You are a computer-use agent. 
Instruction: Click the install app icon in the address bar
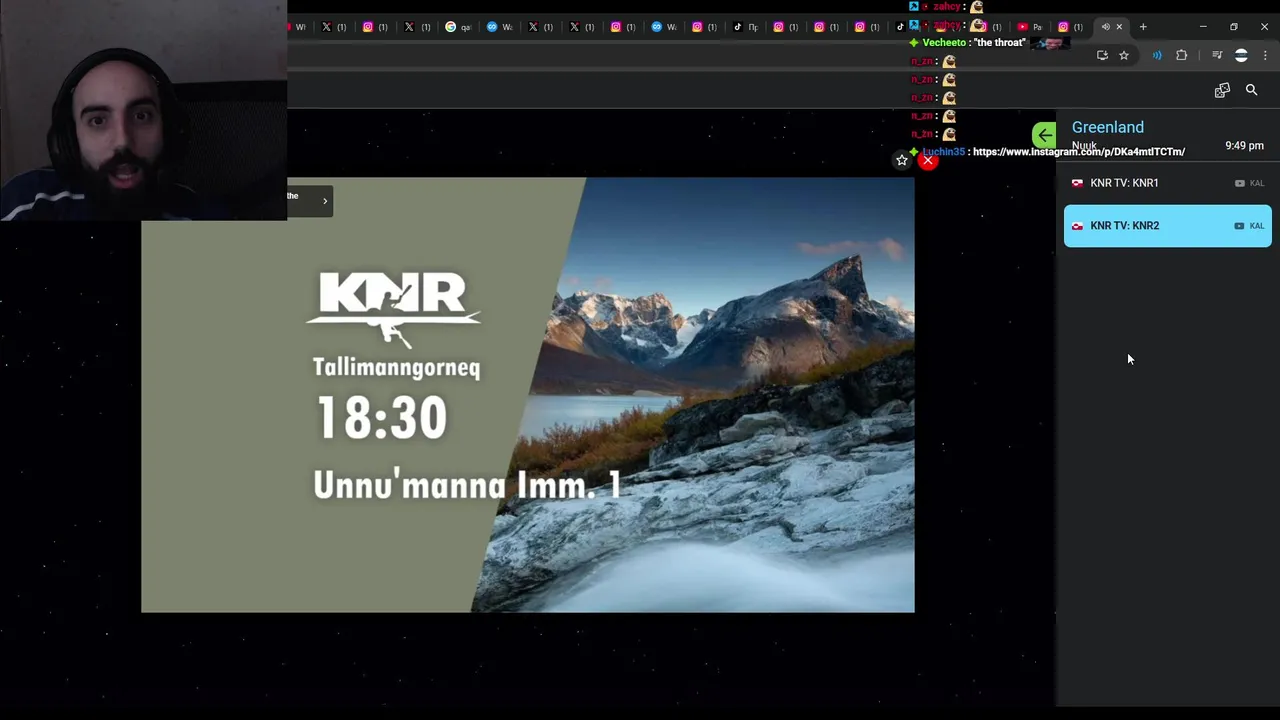pos(1102,56)
